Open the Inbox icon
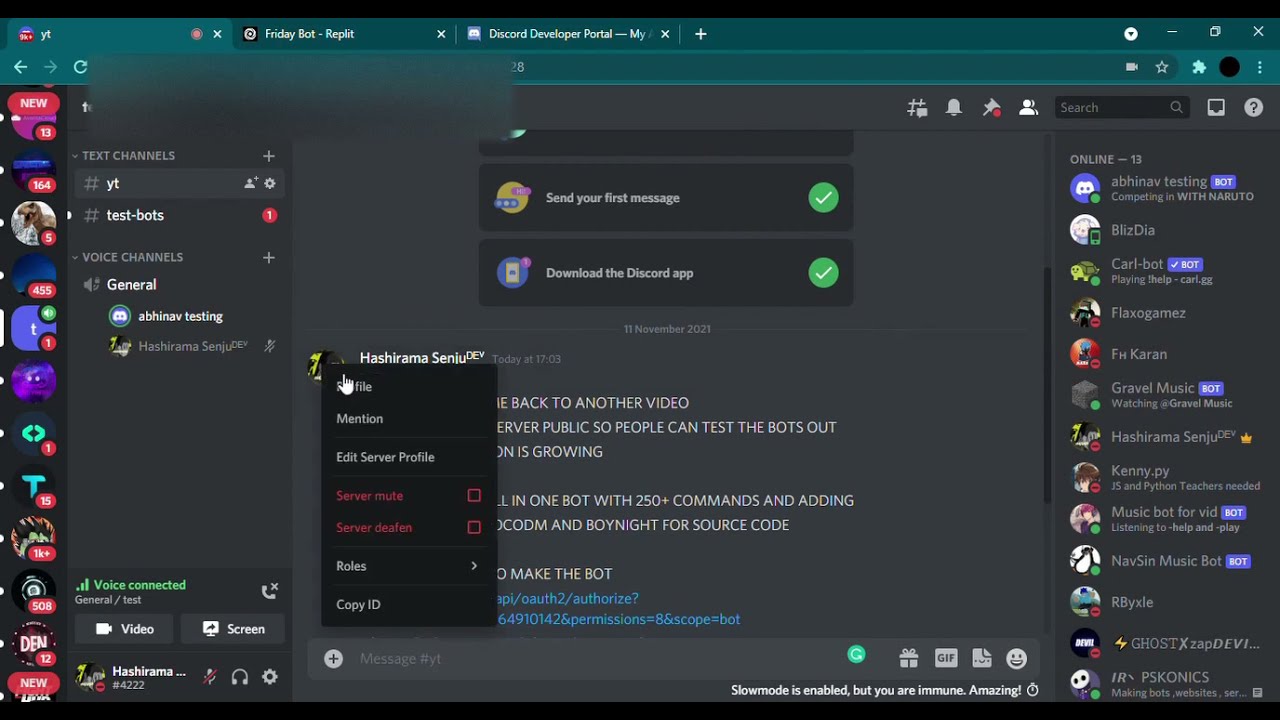The image size is (1280, 720). (x=1216, y=108)
